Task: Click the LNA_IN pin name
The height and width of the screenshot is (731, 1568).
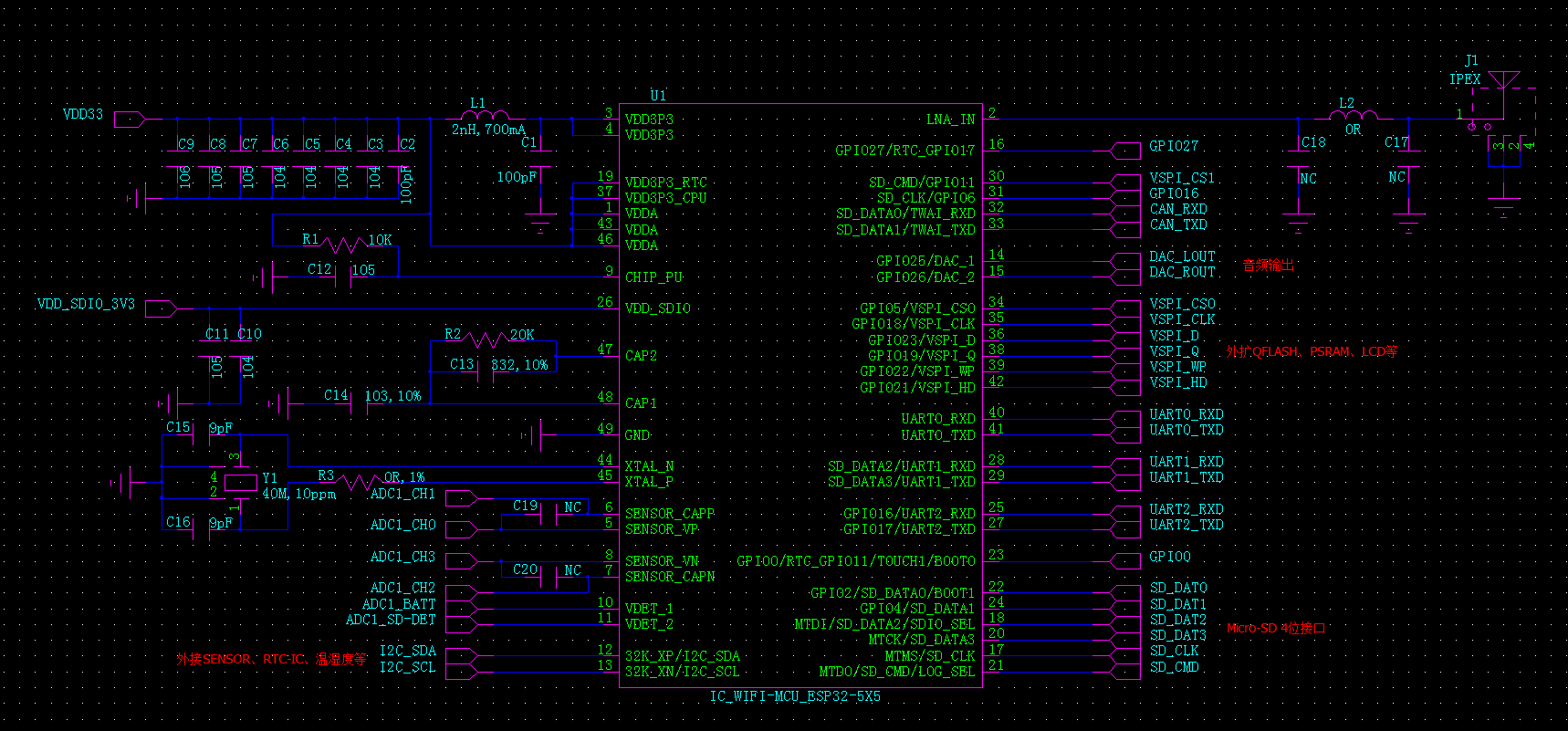Action: (950, 120)
